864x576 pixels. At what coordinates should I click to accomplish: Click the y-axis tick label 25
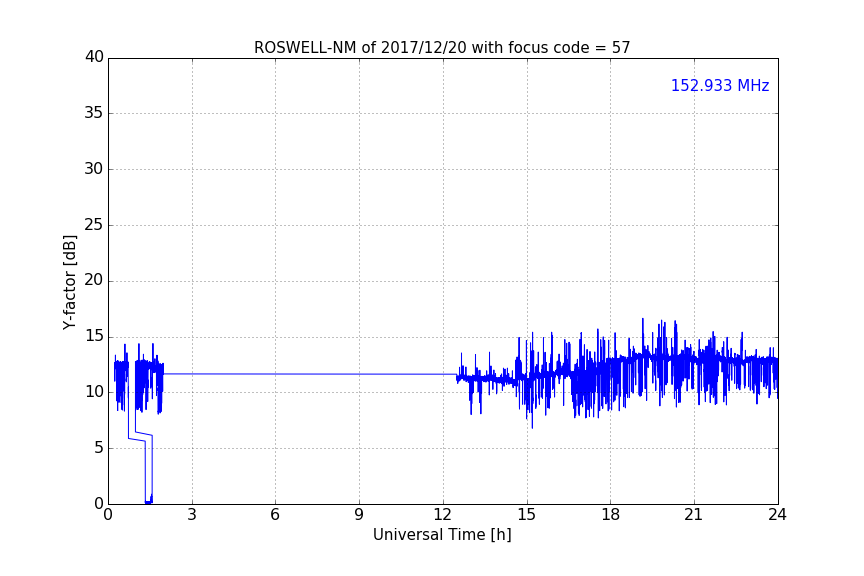point(94,225)
